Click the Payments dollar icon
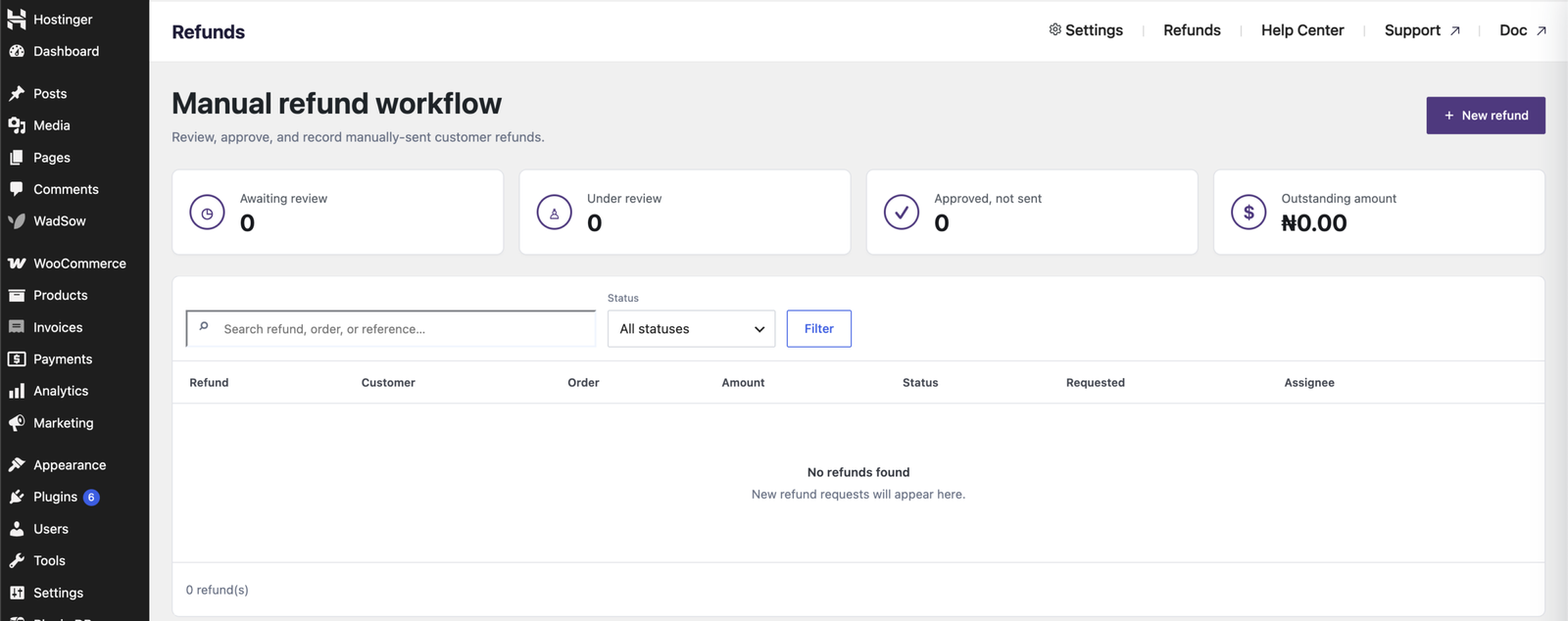 (x=17, y=358)
